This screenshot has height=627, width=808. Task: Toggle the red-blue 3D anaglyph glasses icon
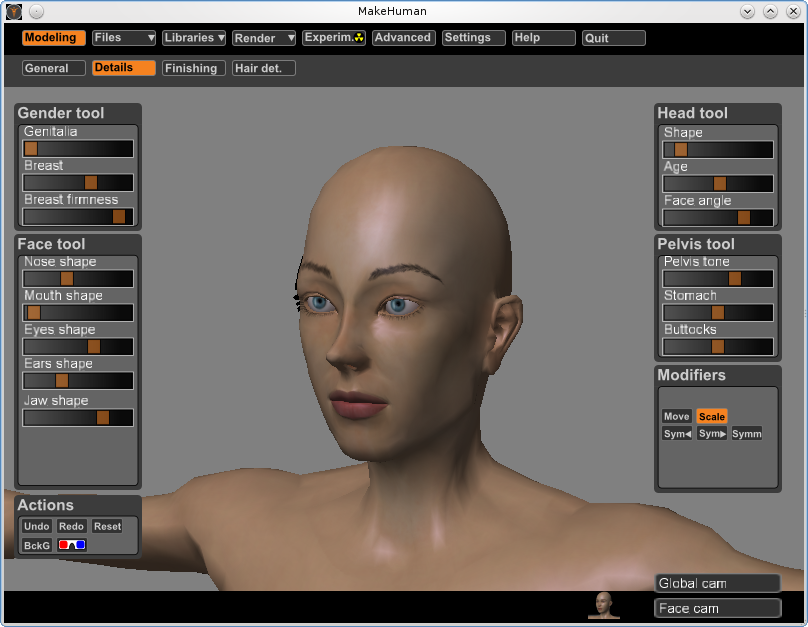pyautogui.click(x=72, y=545)
